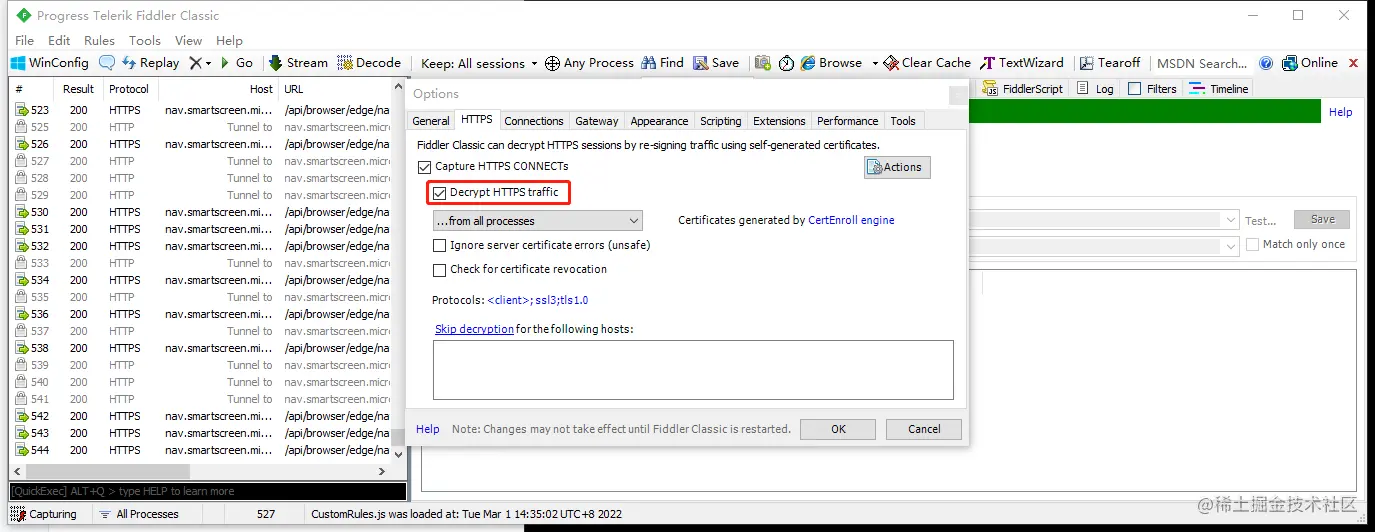Viewport: 1375px width, 532px height.
Task: Click Tearoff in the toolbar
Action: pos(1109,63)
